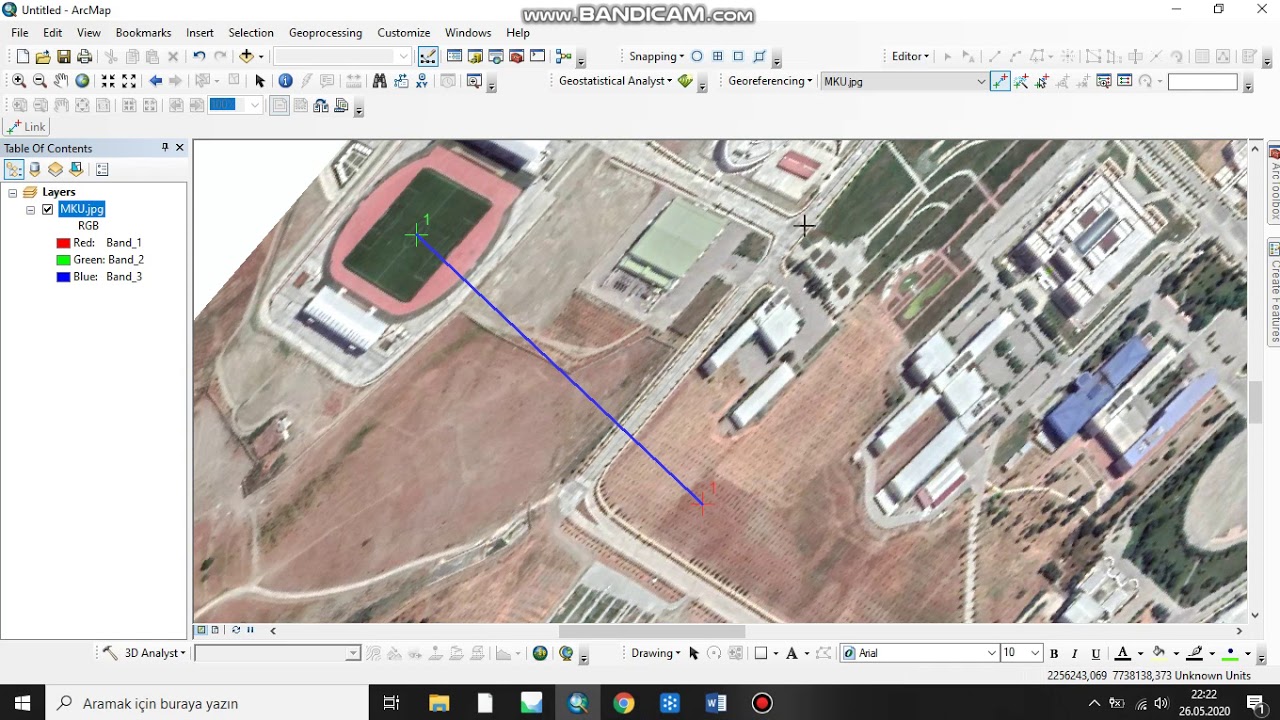Open the ArcToolbox window icon

click(517, 57)
